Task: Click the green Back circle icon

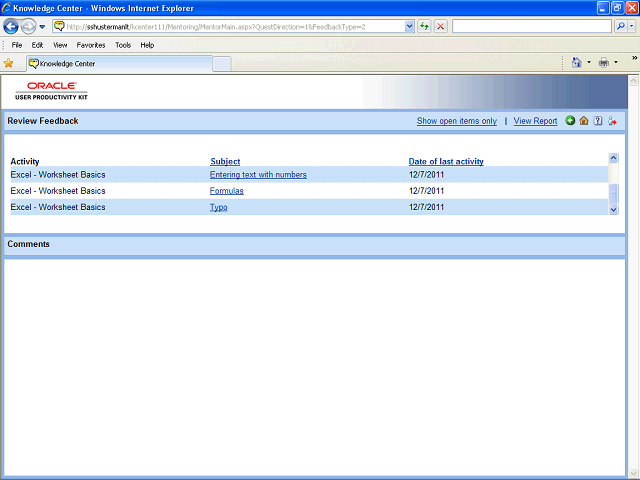Action: (x=570, y=120)
